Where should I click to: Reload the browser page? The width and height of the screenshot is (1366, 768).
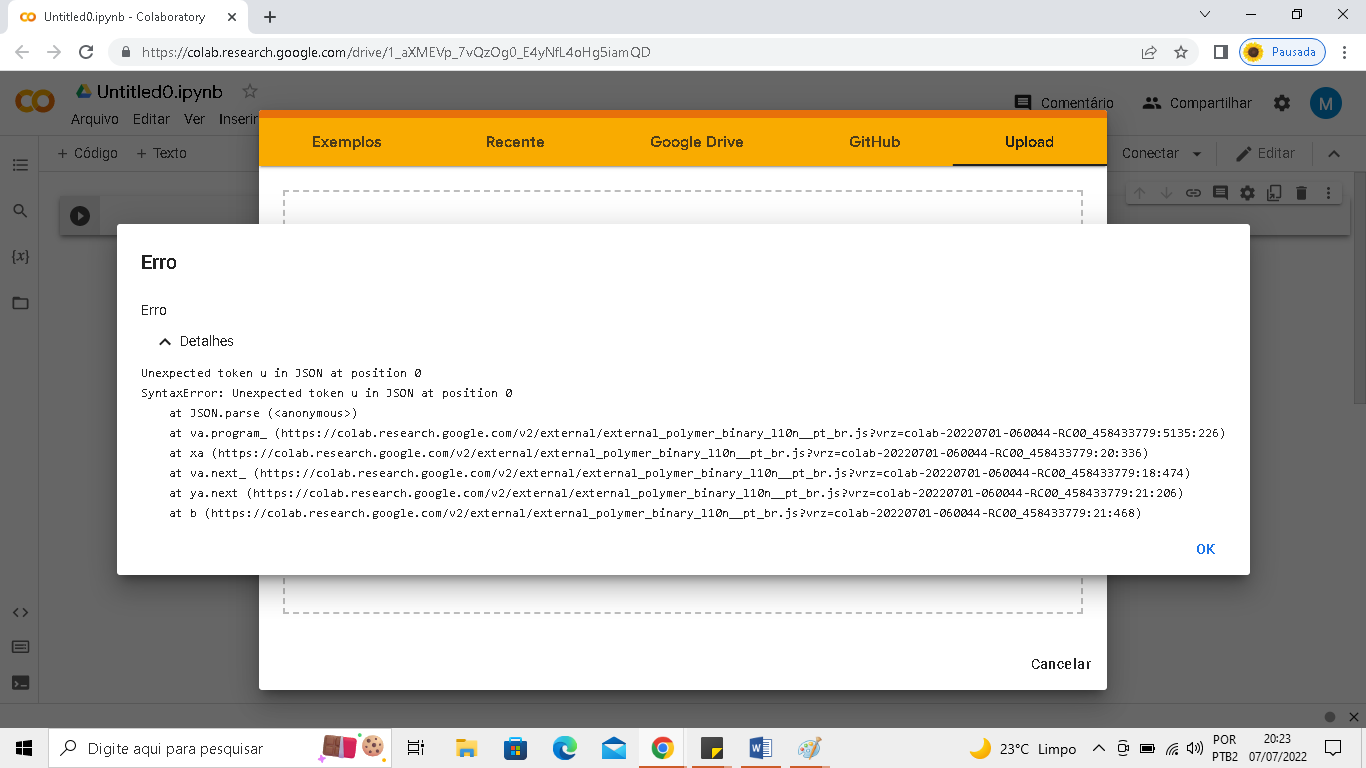click(x=86, y=52)
